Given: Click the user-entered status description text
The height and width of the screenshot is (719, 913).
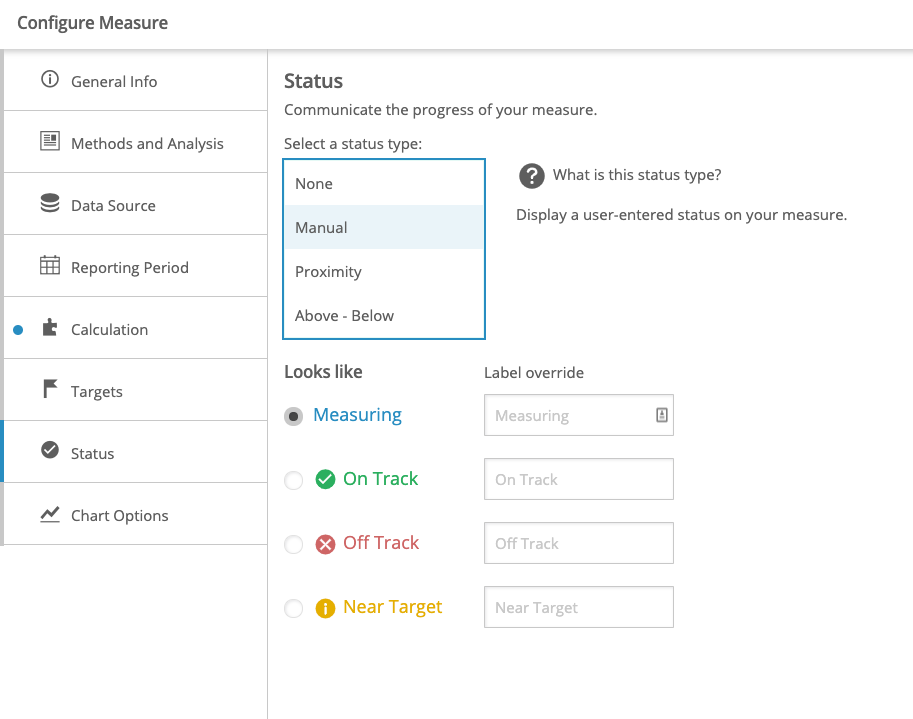Looking at the screenshot, I should 681,215.
